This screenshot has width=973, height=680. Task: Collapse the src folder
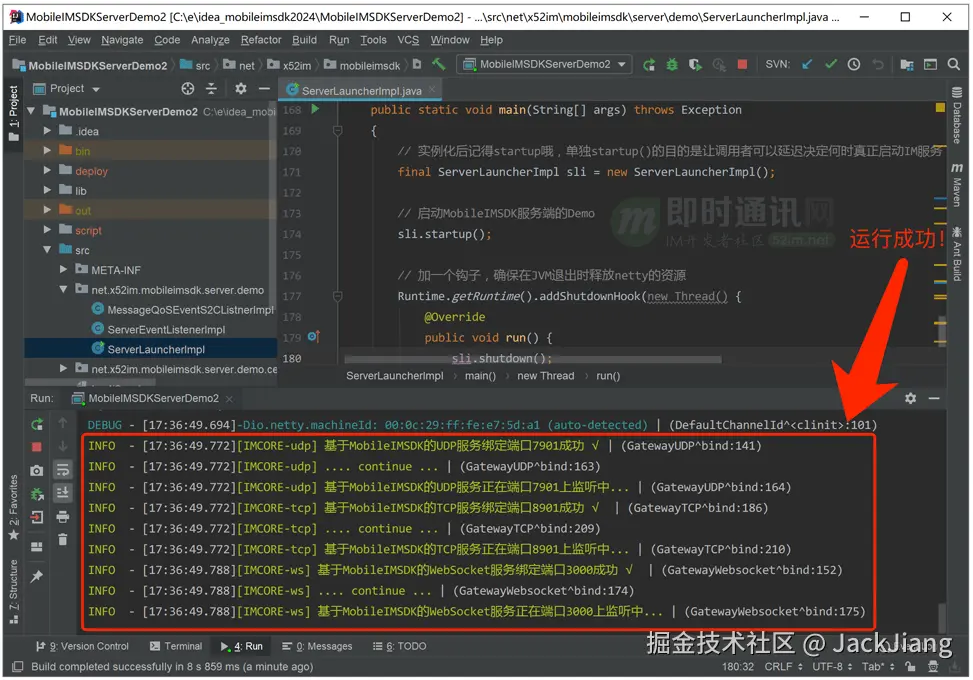click(x=47, y=250)
